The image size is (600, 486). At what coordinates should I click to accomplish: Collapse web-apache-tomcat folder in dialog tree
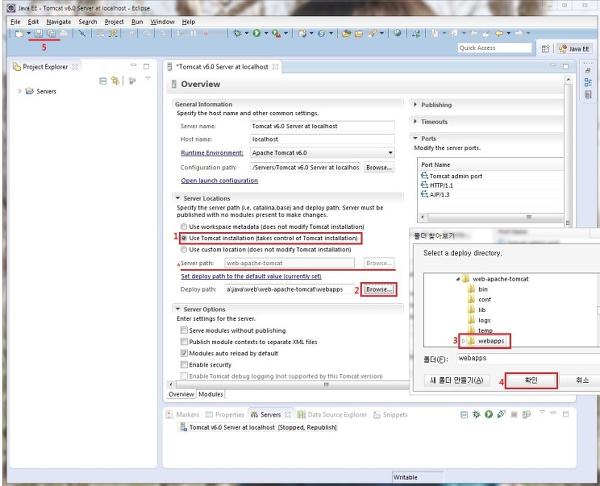click(x=458, y=279)
